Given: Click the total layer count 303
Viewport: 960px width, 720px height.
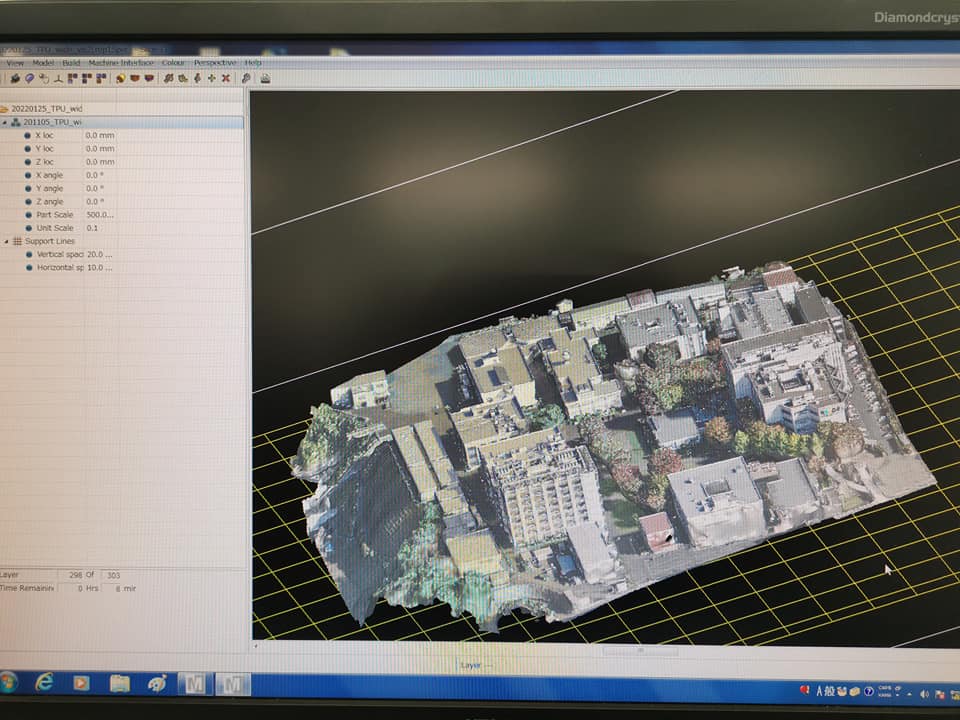Looking at the screenshot, I should pyautogui.click(x=114, y=576).
